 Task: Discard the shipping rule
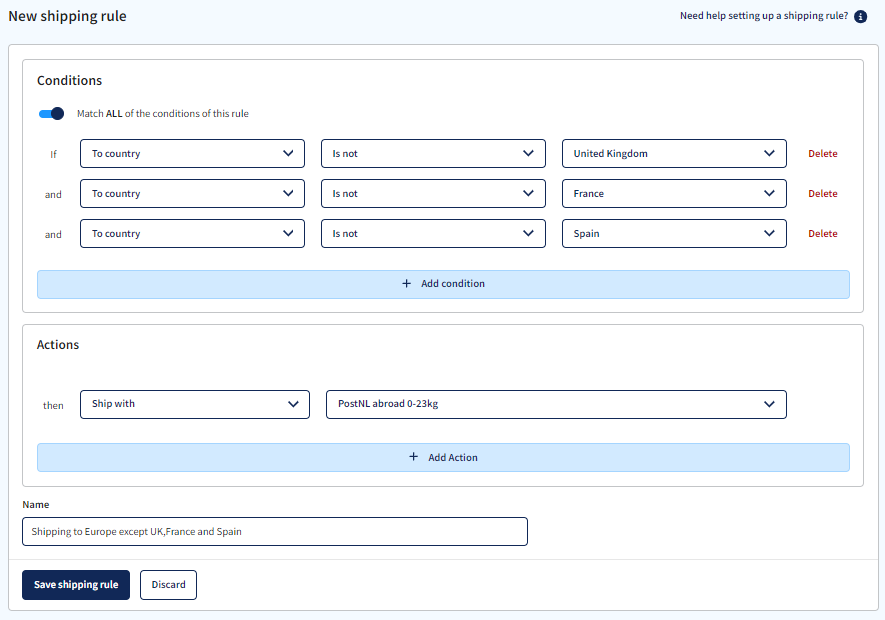[168, 585]
